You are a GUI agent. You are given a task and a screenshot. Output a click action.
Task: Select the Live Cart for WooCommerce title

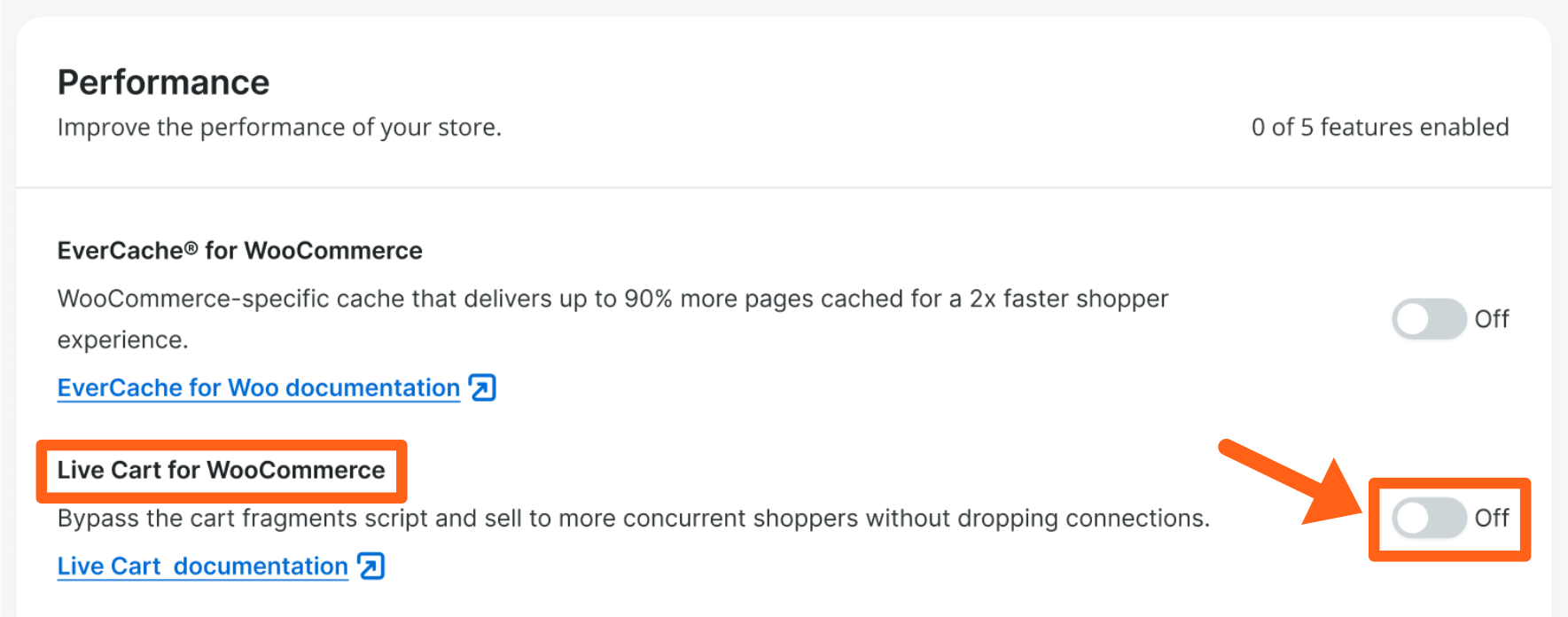click(x=221, y=470)
